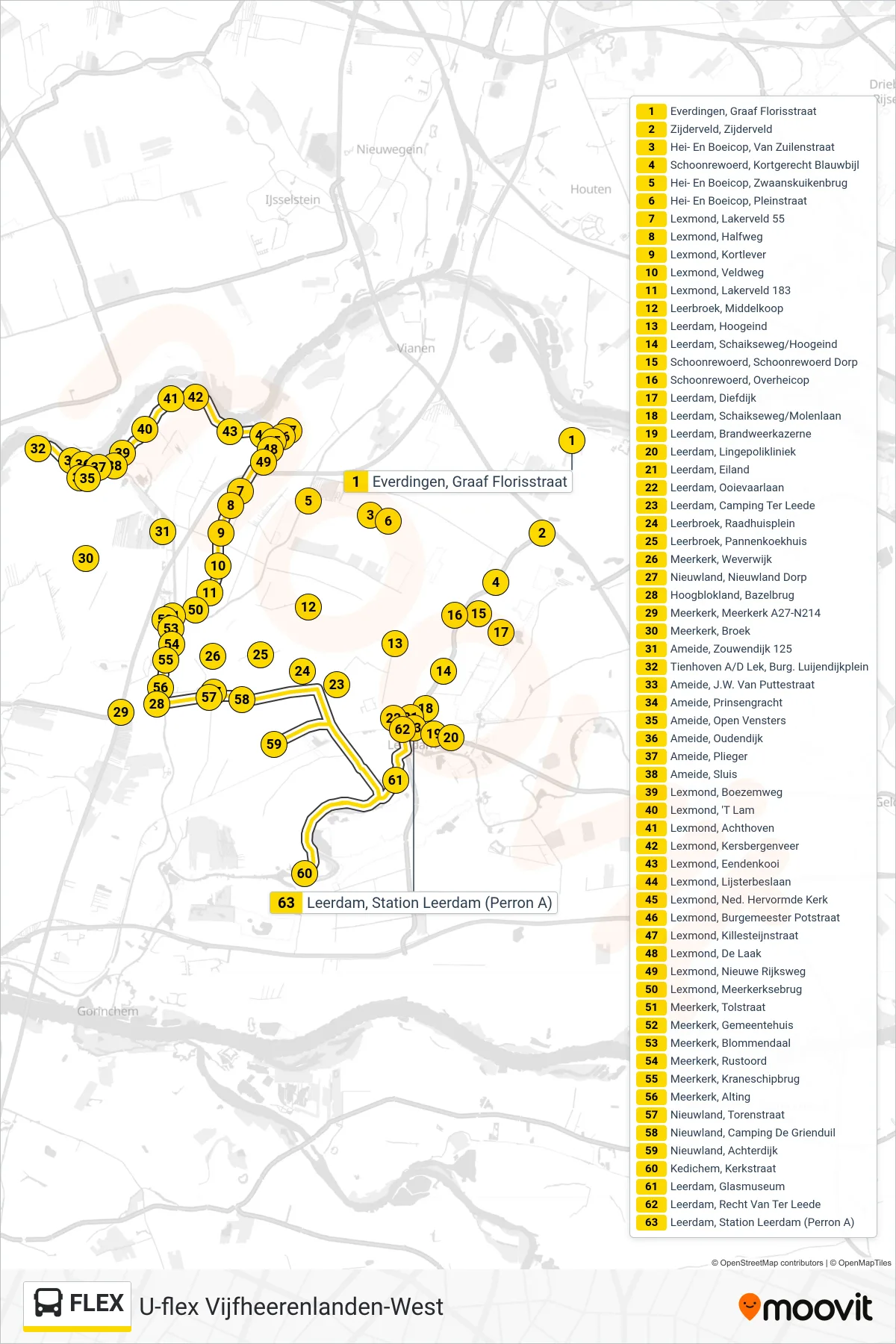Select legend row Leerdam, Glasmuseum

click(x=753, y=1186)
